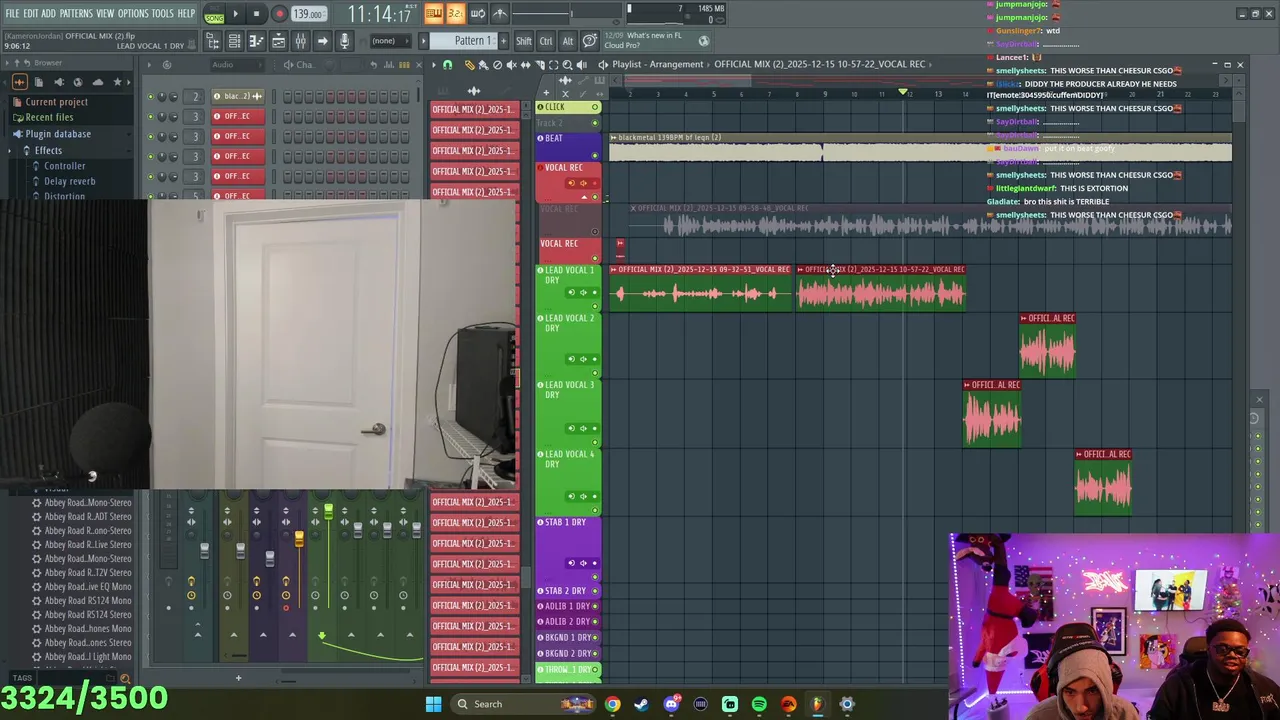This screenshot has height=720, width=1280.
Task: Click the yellow mixer fader
Action: tap(298, 540)
